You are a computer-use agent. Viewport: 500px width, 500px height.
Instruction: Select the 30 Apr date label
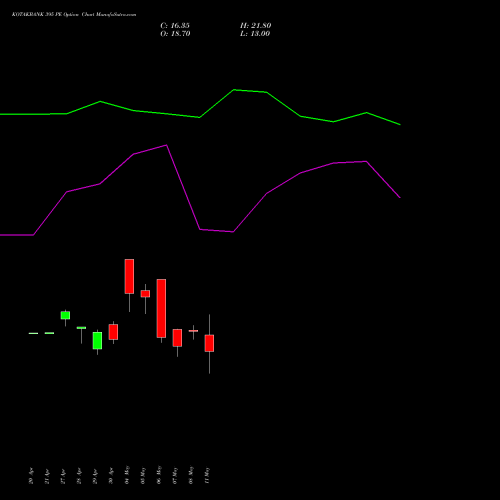[x=111, y=476]
